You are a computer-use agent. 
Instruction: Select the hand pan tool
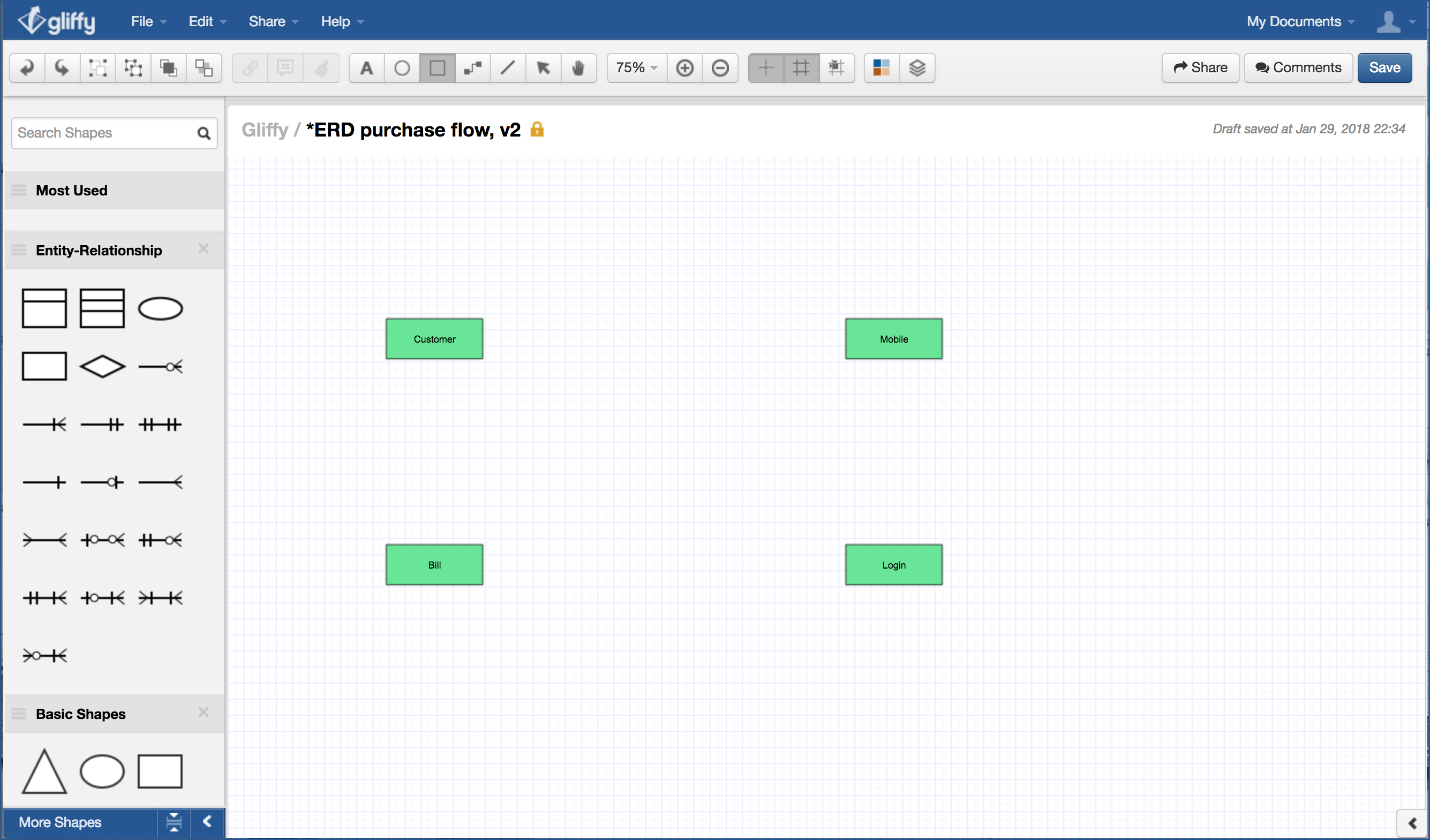coord(579,68)
